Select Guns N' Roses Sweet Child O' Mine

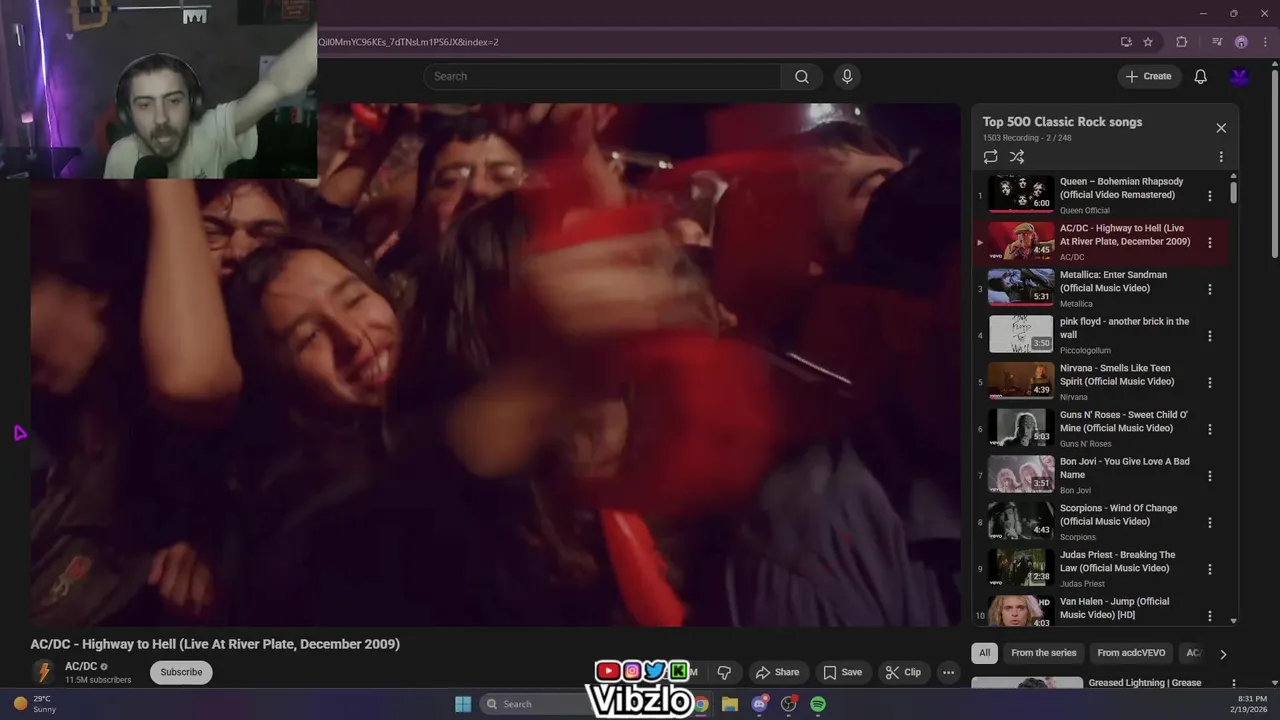1124,421
